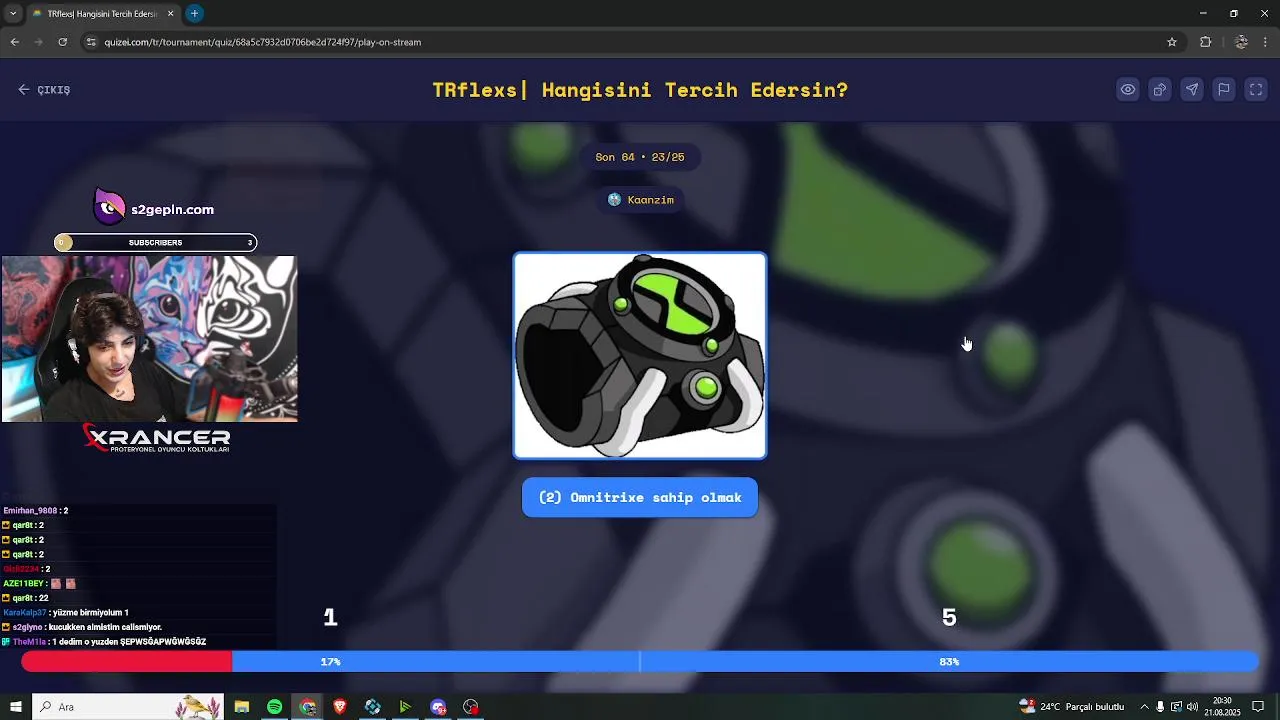Open the browser extensions puzzle icon
The height and width of the screenshot is (720, 1280).
1205,42
